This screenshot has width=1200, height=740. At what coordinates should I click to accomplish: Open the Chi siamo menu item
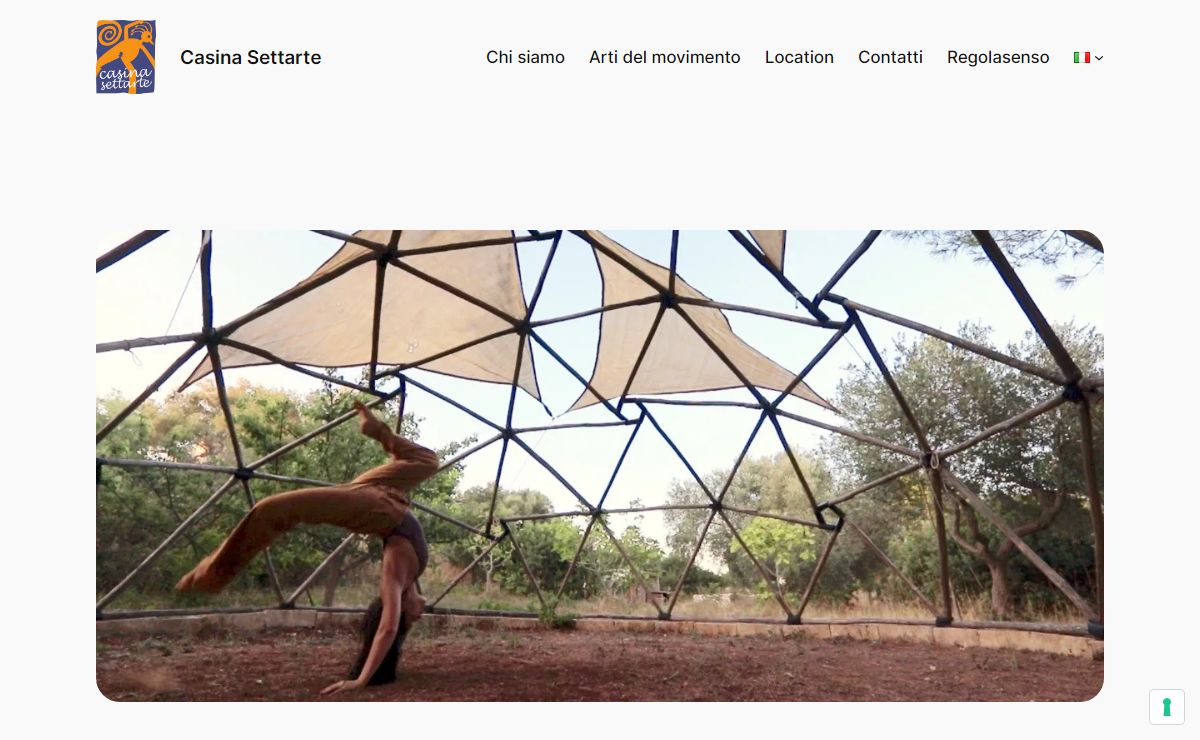pyautogui.click(x=525, y=57)
